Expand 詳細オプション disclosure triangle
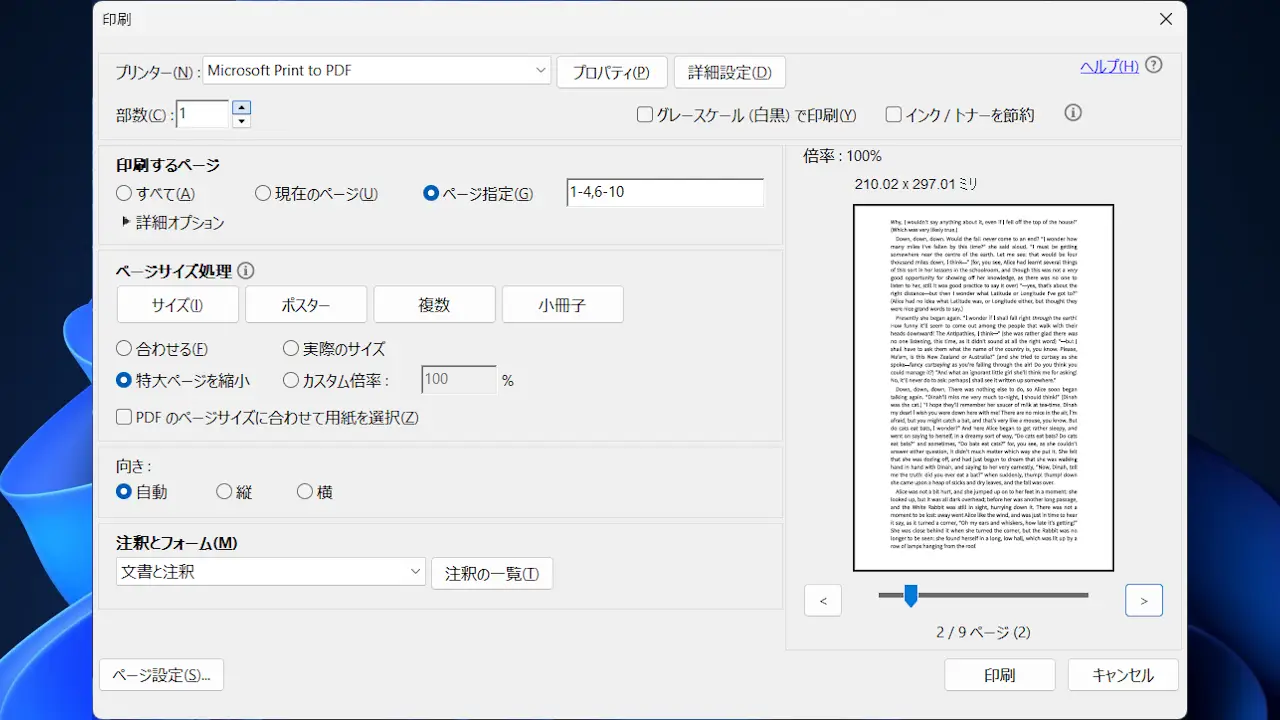Screen dimensions: 1280x720 [x=126, y=222]
